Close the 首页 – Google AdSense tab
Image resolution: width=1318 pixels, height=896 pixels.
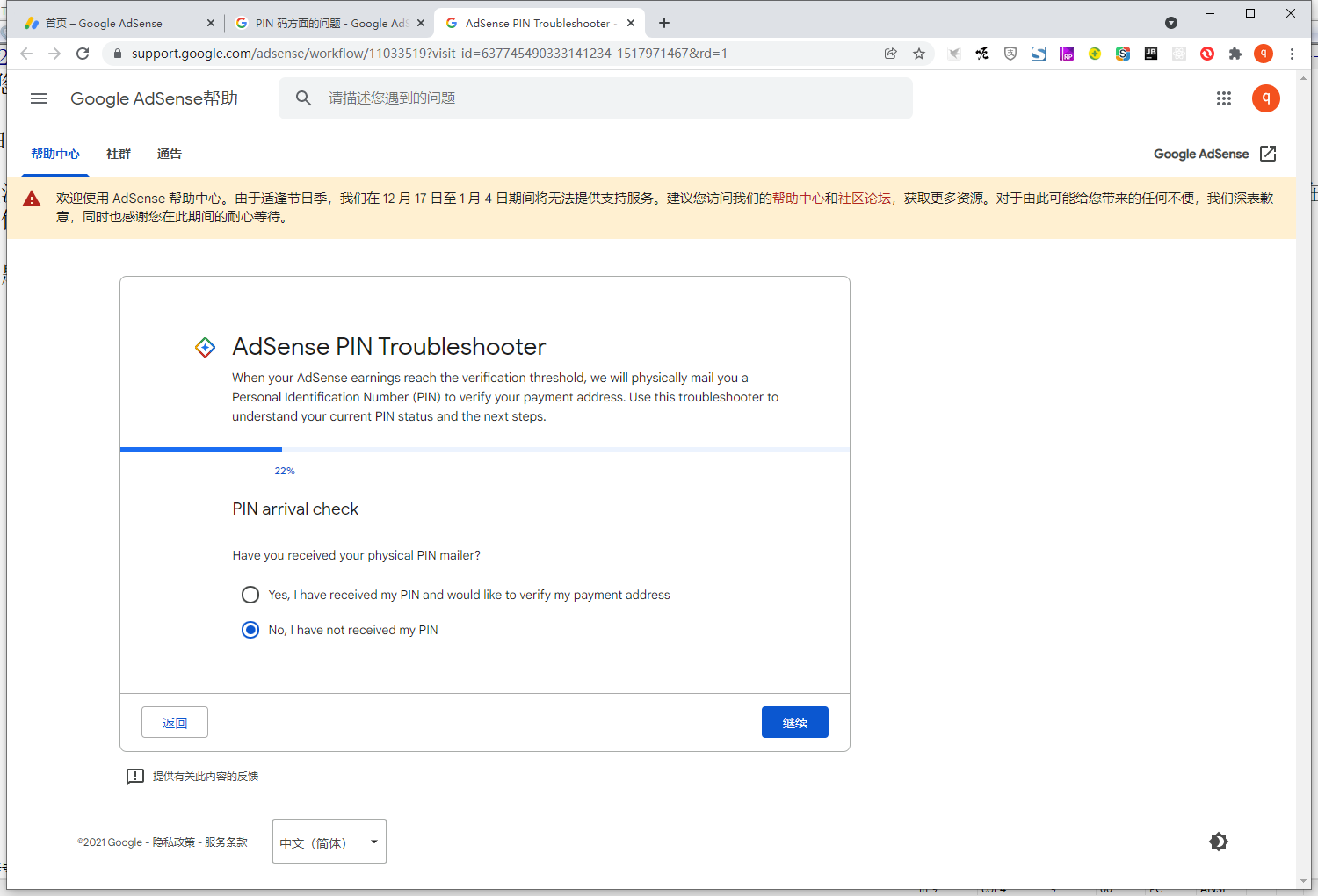211,24
